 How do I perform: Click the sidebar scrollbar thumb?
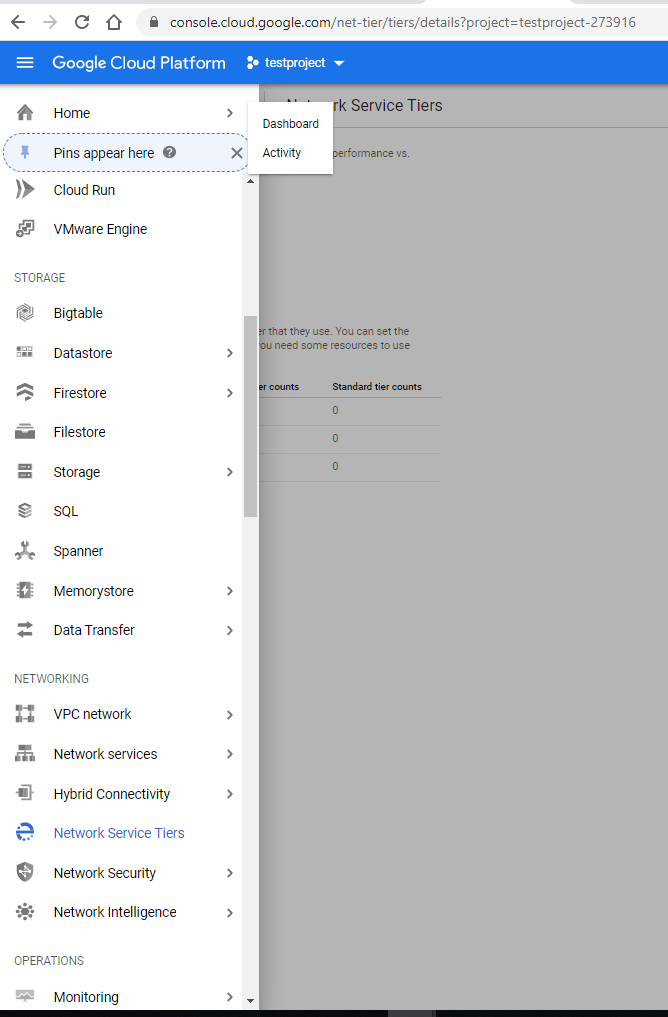click(250, 416)
